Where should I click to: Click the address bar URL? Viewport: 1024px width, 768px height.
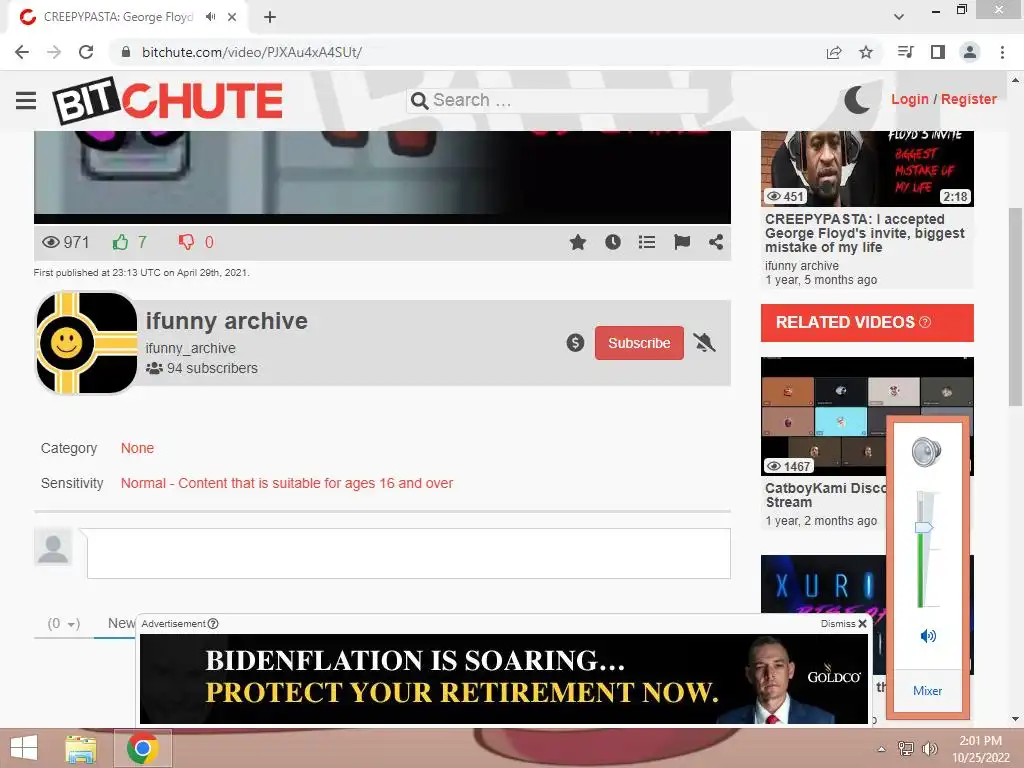pos(252,52)
